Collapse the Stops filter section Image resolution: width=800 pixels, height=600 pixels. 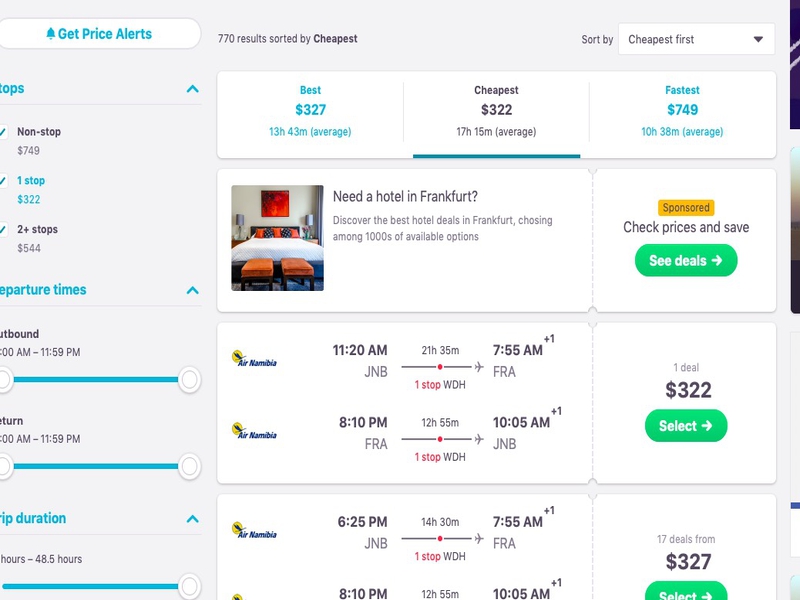(x=192, y=89)
